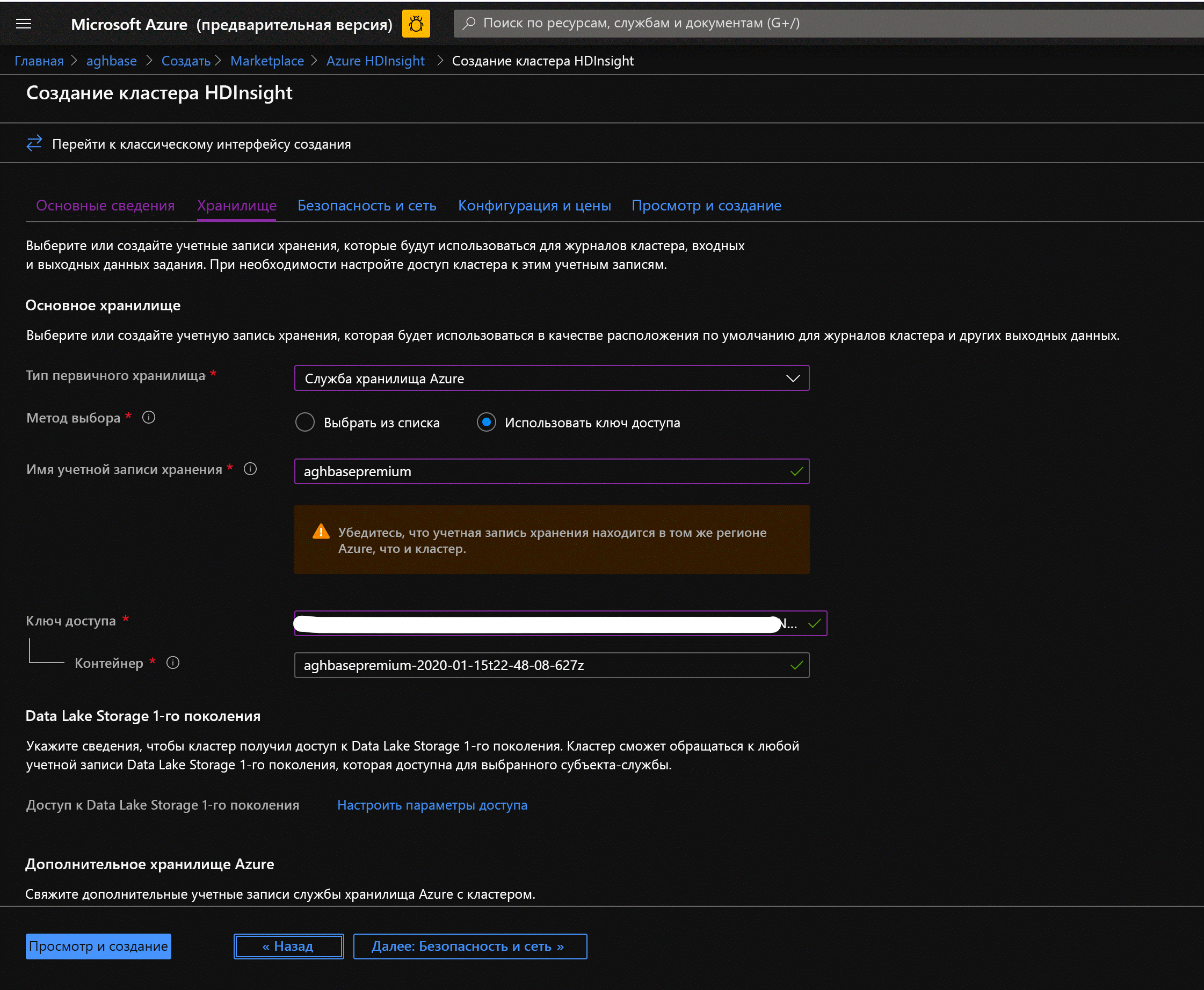Click the orange warning triangle icon
The image size is (1204, 990).
[321, 532]
